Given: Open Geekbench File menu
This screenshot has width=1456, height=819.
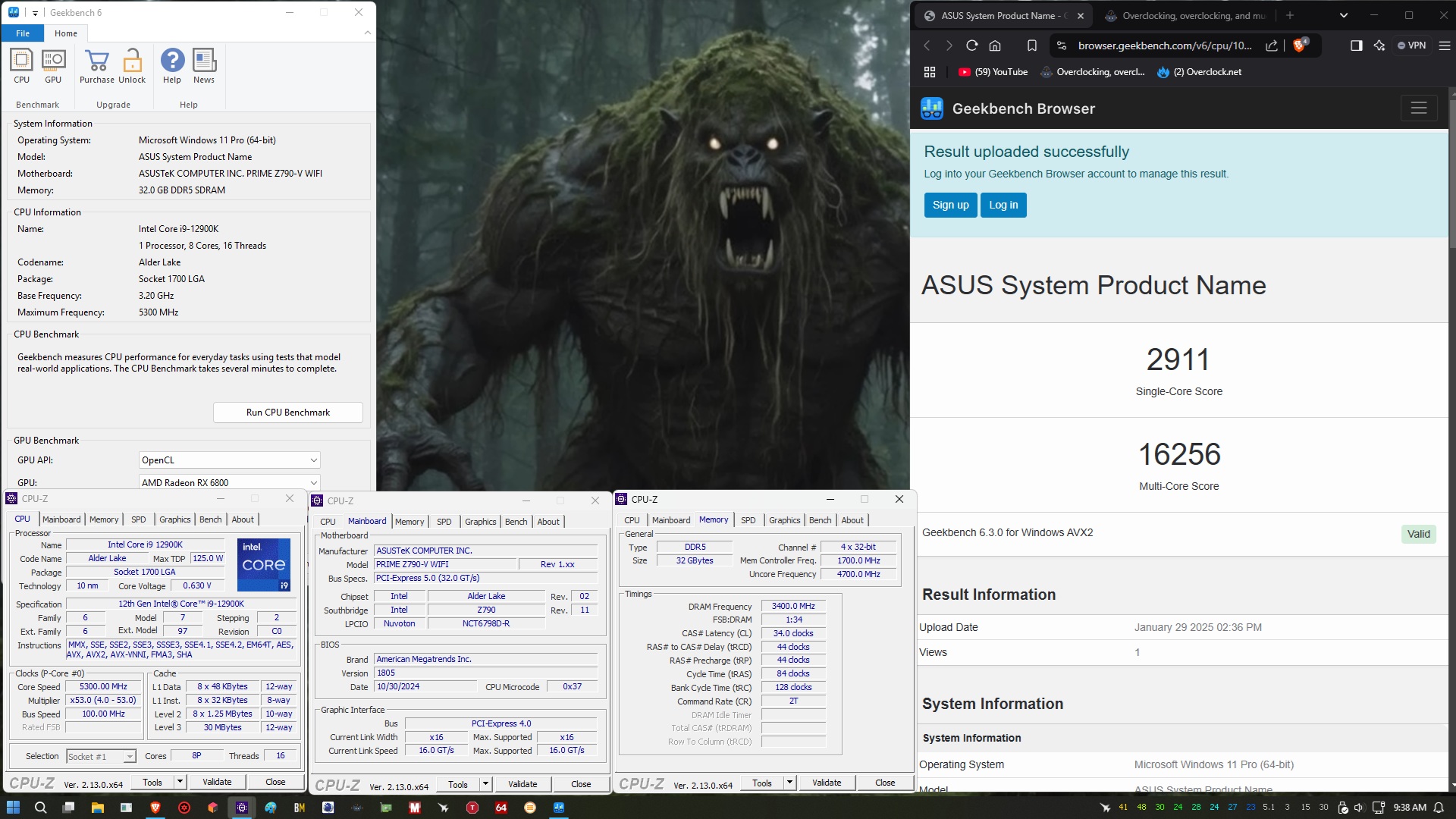Looking at the screenshot, I should tap(23, 33).
